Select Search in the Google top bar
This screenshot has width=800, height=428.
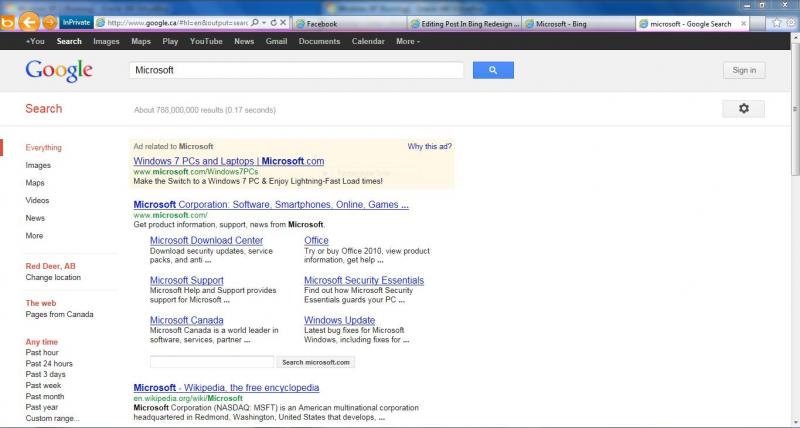coord(69,41)
